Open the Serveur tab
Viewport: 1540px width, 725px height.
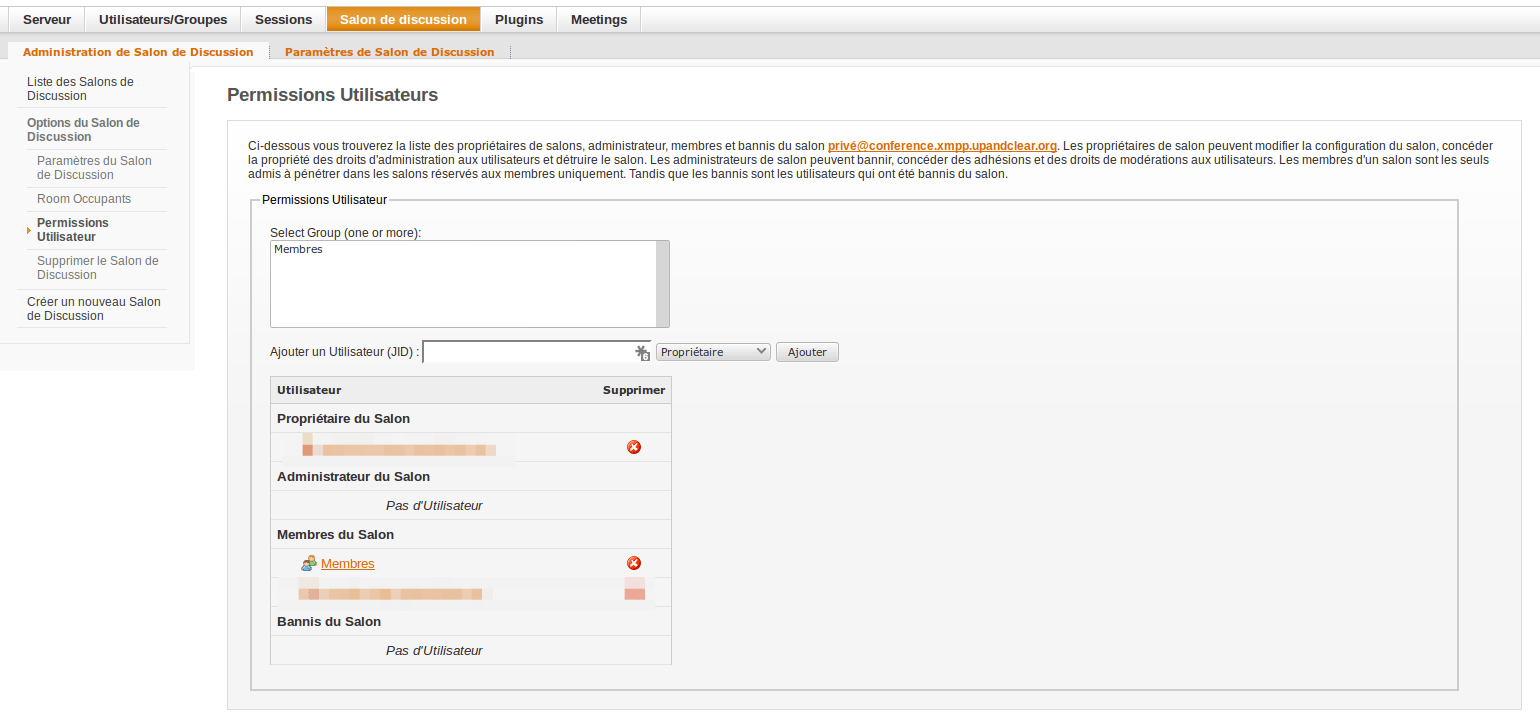(47, 19)
